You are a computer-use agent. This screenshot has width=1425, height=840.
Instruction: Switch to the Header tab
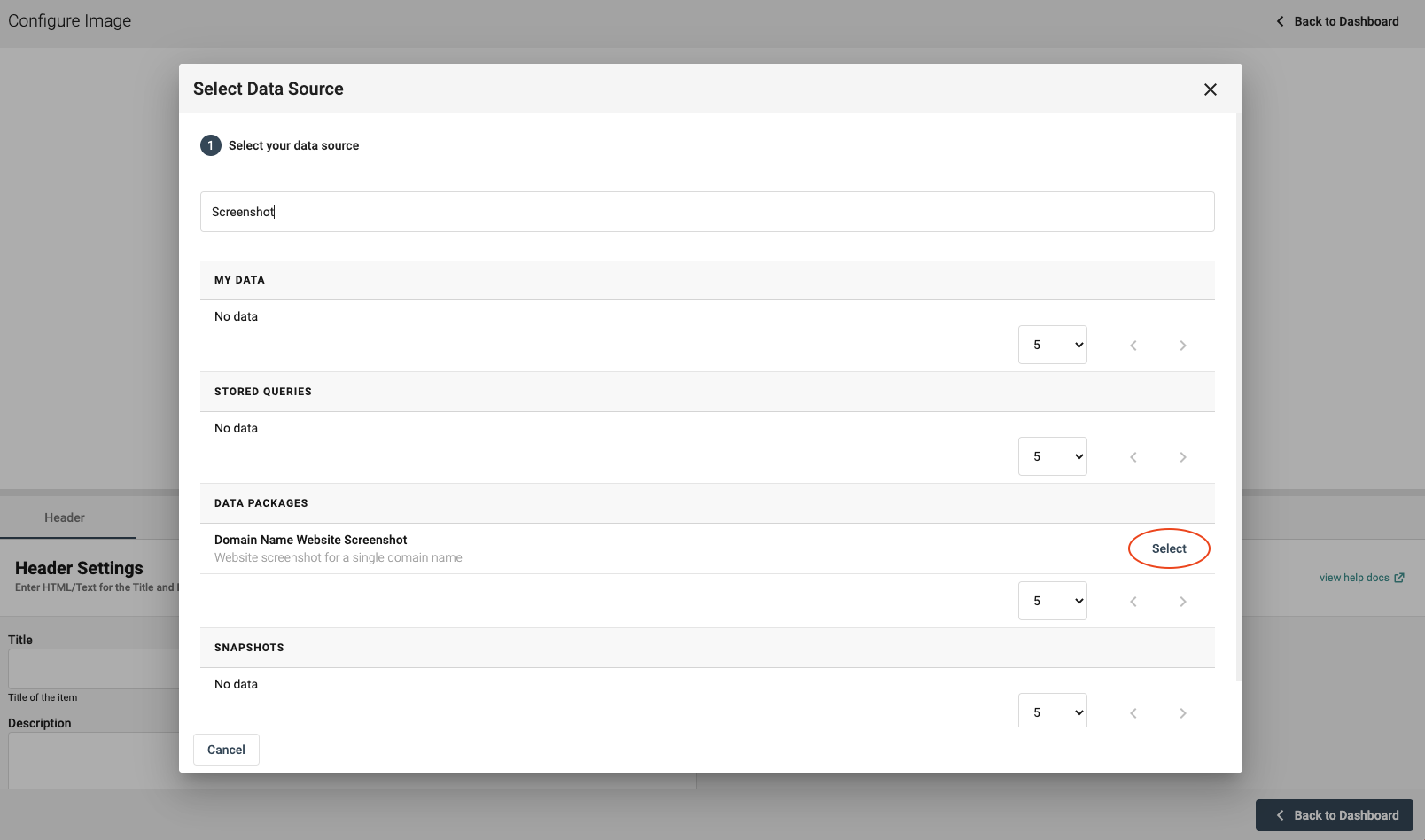point(65,517)
